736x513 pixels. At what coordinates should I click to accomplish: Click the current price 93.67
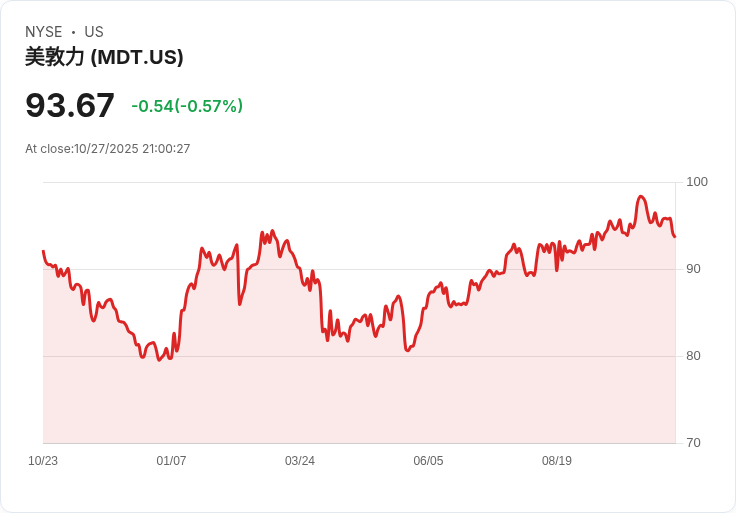coord(70,105)
